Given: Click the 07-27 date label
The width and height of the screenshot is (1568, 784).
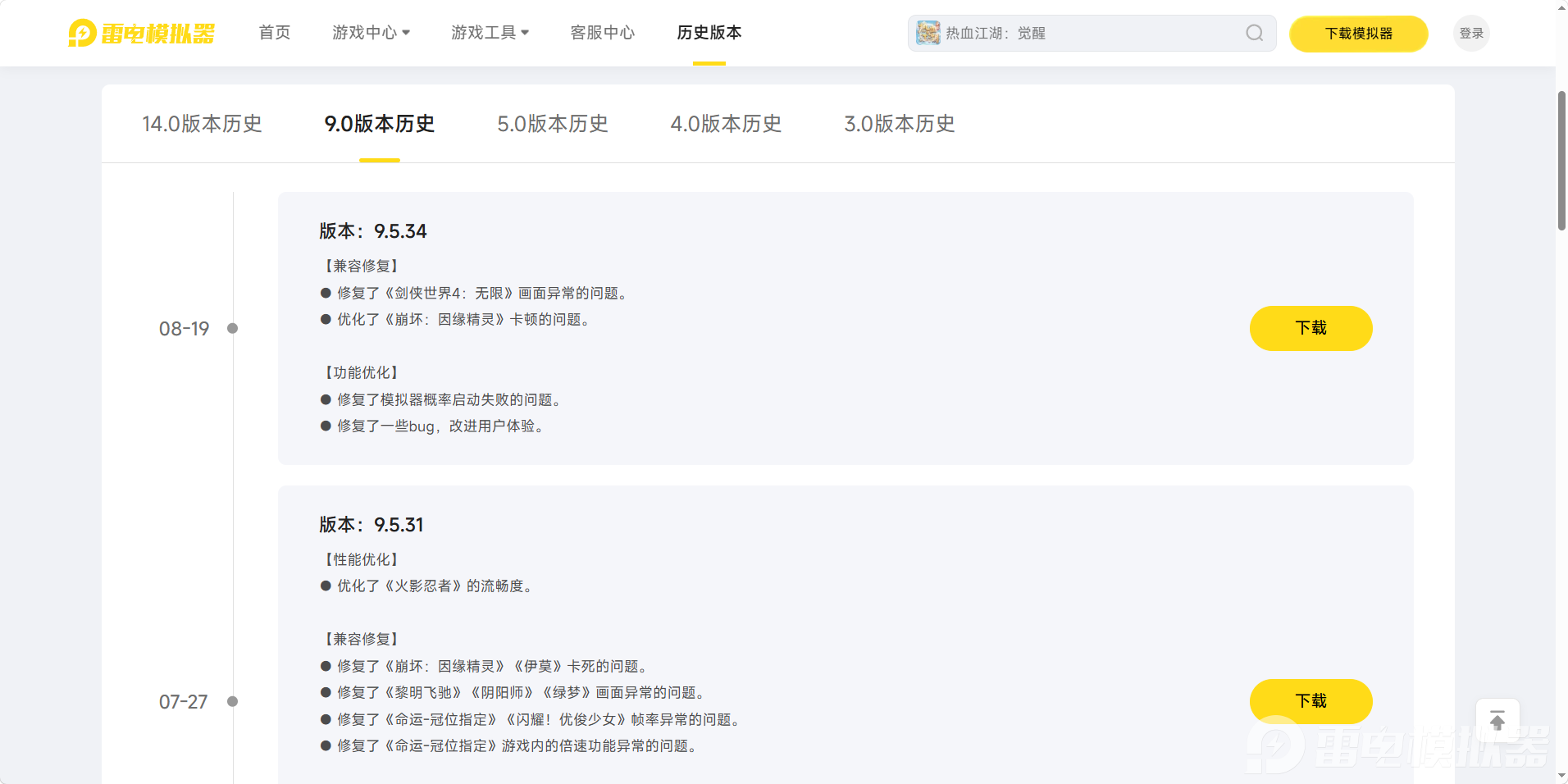Looking at the screenshot, I should [x=183, y=702].
